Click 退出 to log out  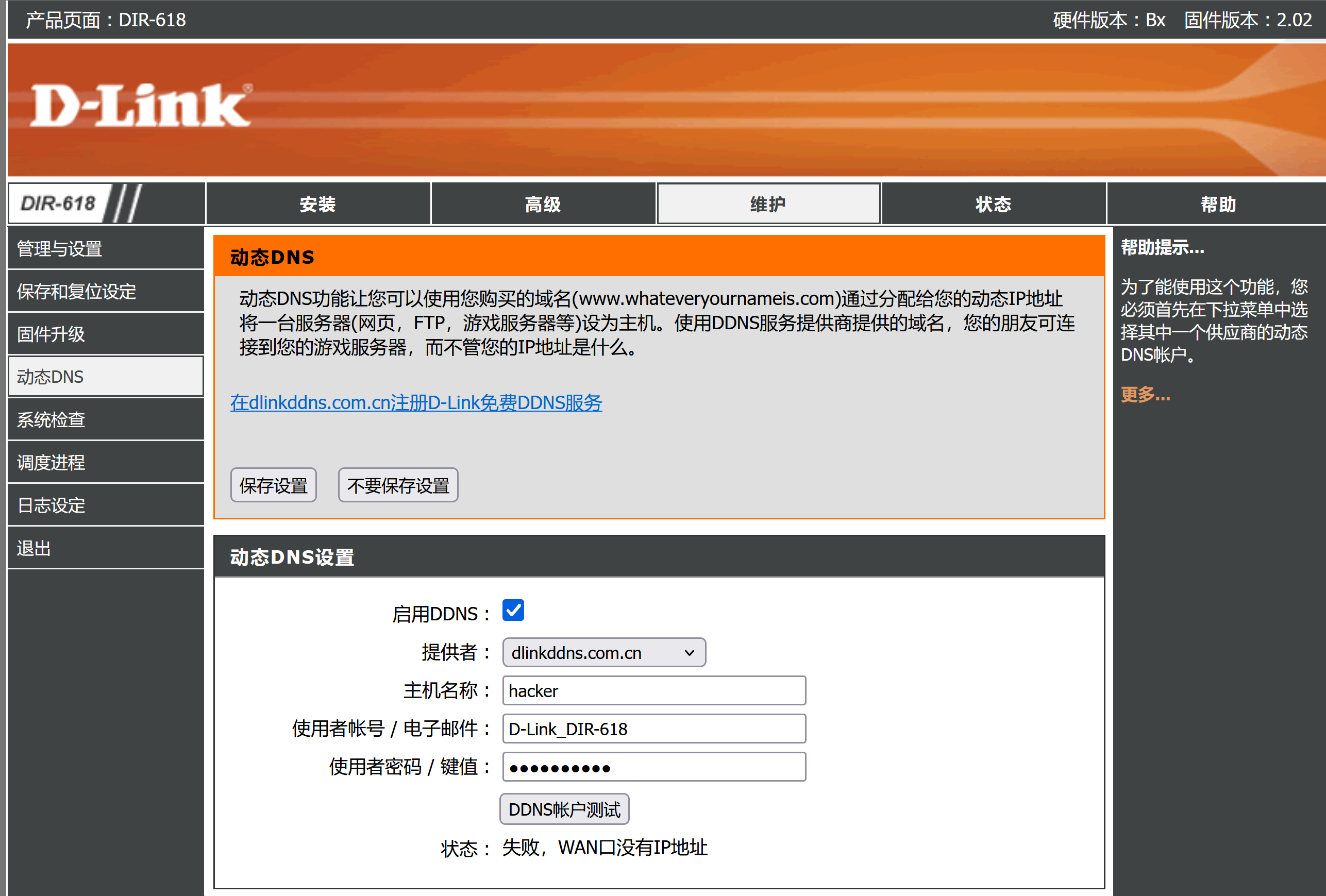106,548
